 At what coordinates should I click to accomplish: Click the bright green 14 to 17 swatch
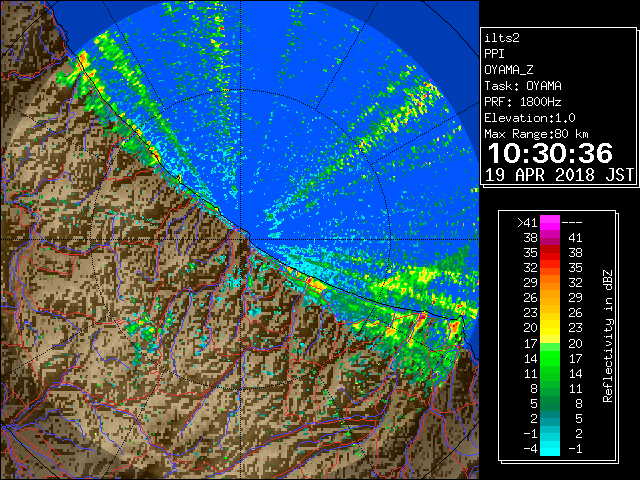550,358
